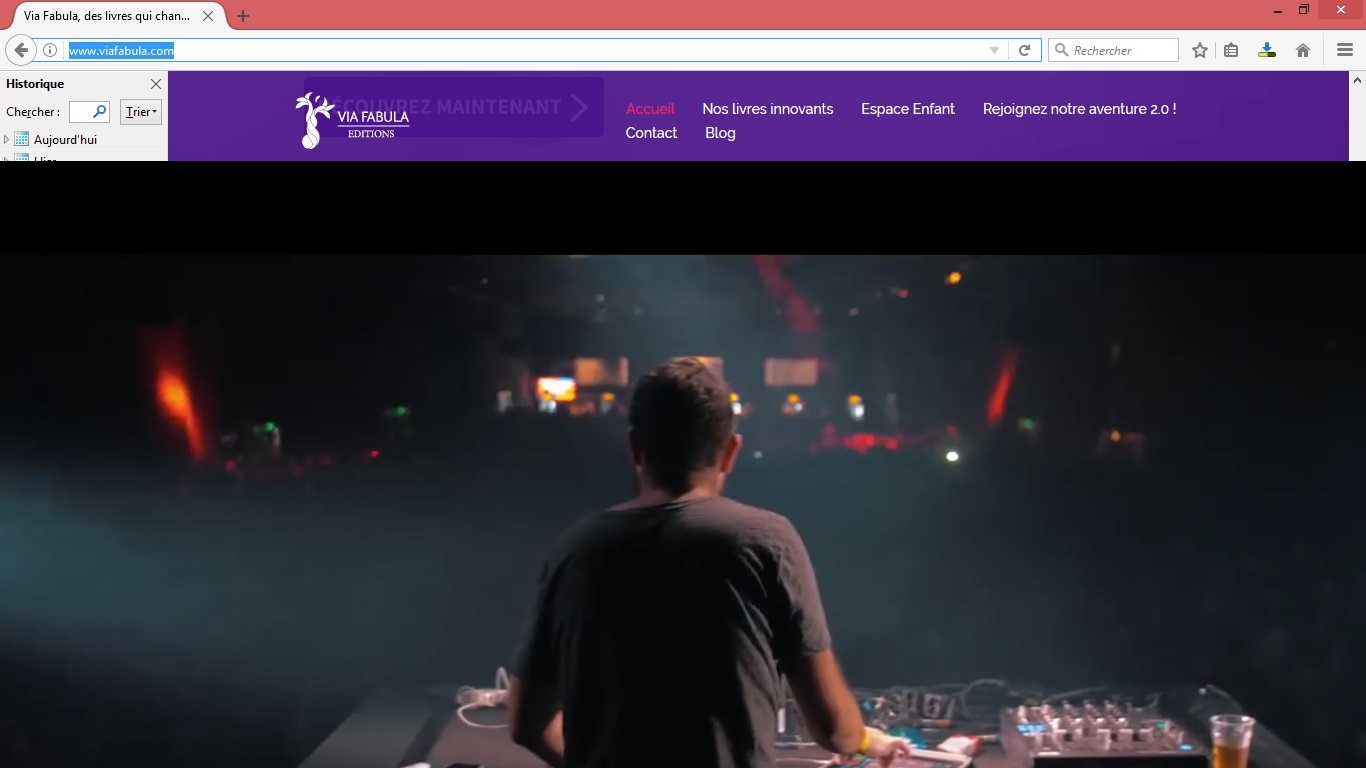Open the address bar history dropdown arrow
This screenshot has height=768, width=1366.
pos(994,50)
